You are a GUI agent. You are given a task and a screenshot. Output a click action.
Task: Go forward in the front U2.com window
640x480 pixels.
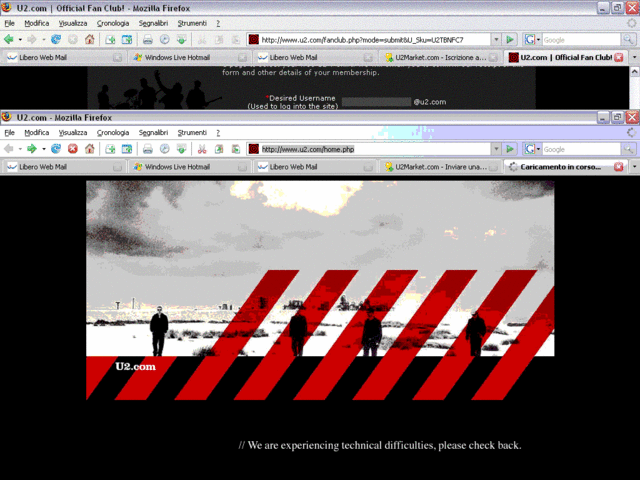tap(32, 149)
